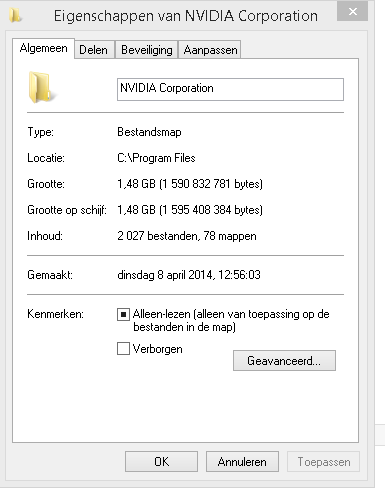Click the large folder icon beside the name field
Image resolution: width=385 pixels, height=488 pixels.
coord(41,87)
